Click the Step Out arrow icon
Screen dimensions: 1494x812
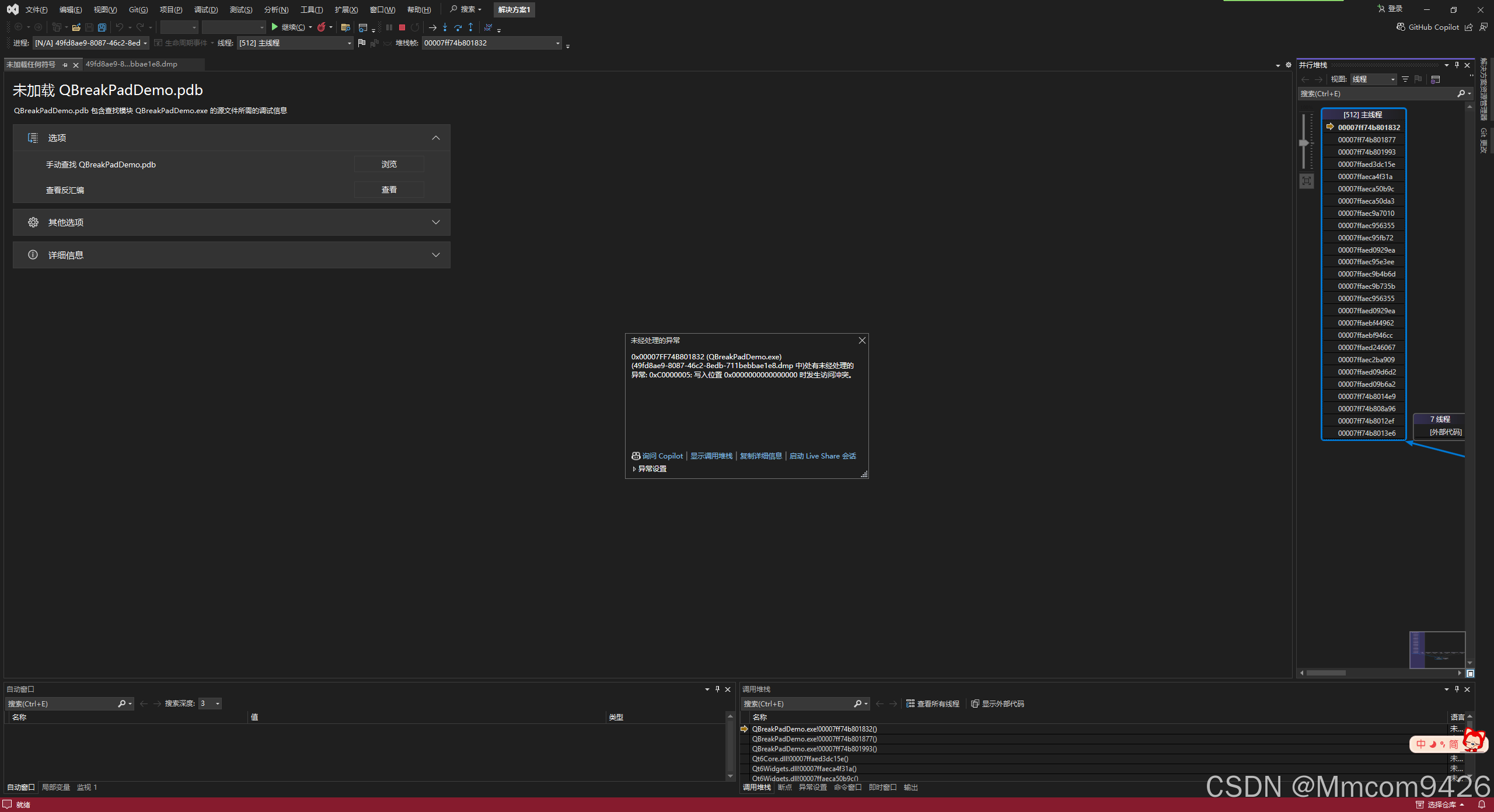[x=470, y=27]
